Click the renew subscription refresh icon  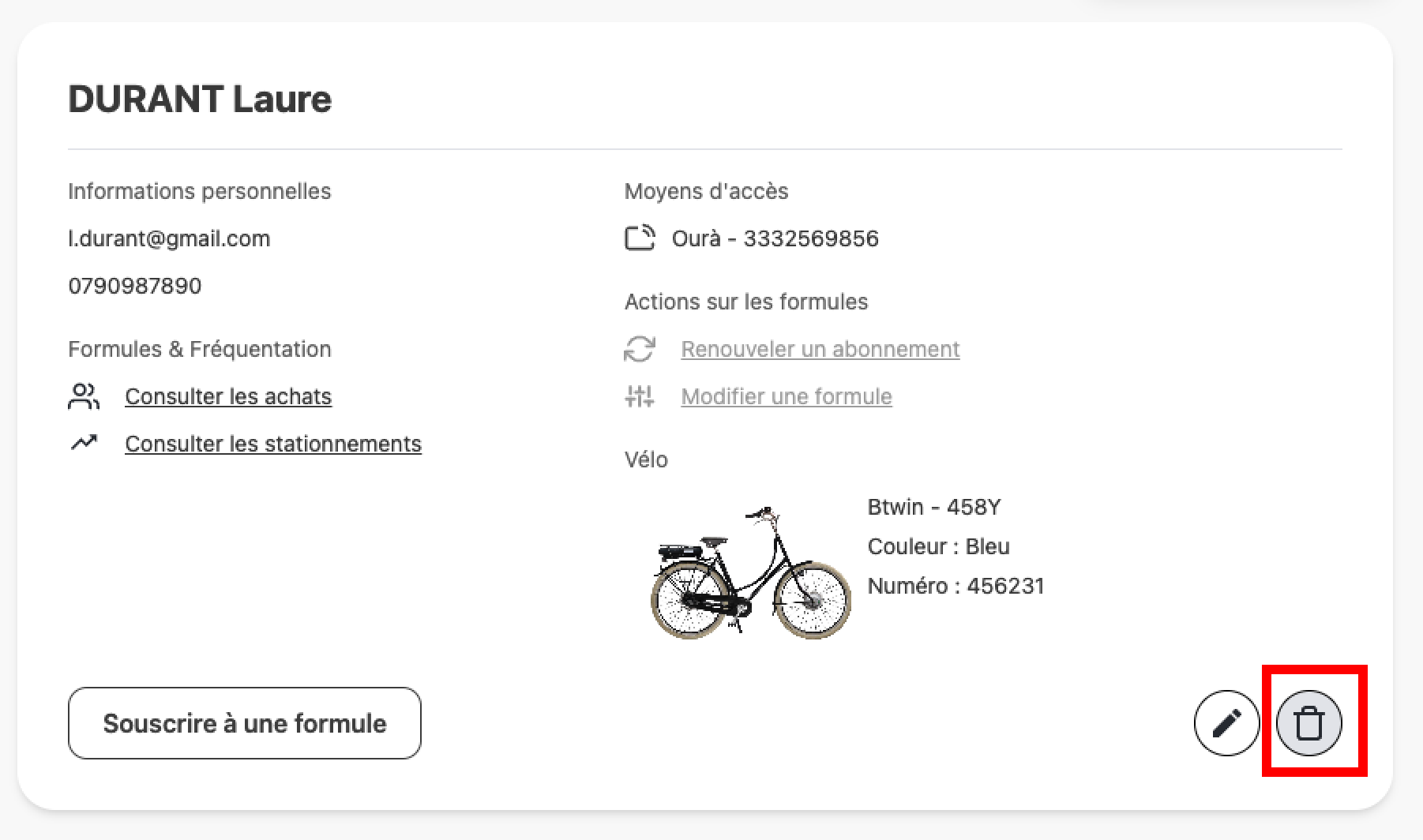pos(640,349)
